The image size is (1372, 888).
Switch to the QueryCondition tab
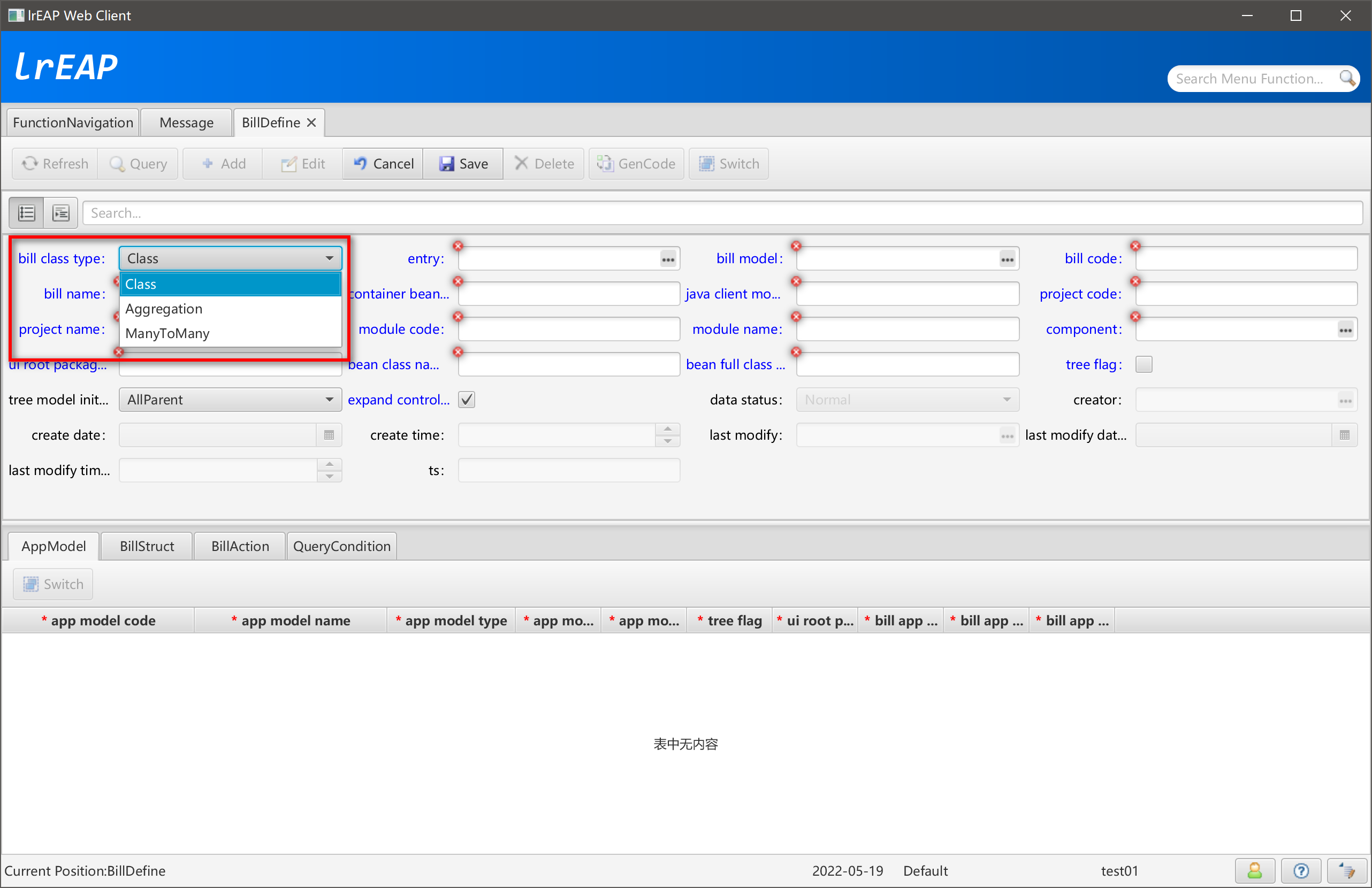[x=341, y=546]
